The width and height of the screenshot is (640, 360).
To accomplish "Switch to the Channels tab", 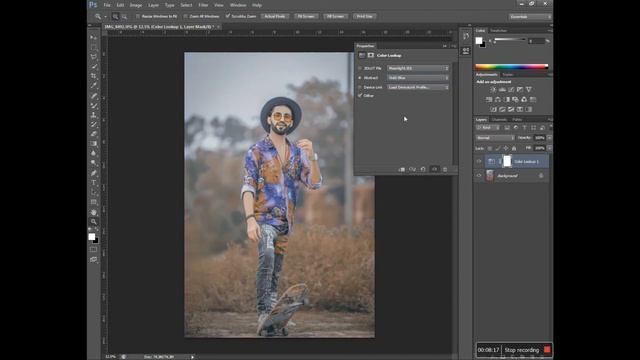I will tap(499, 120).
